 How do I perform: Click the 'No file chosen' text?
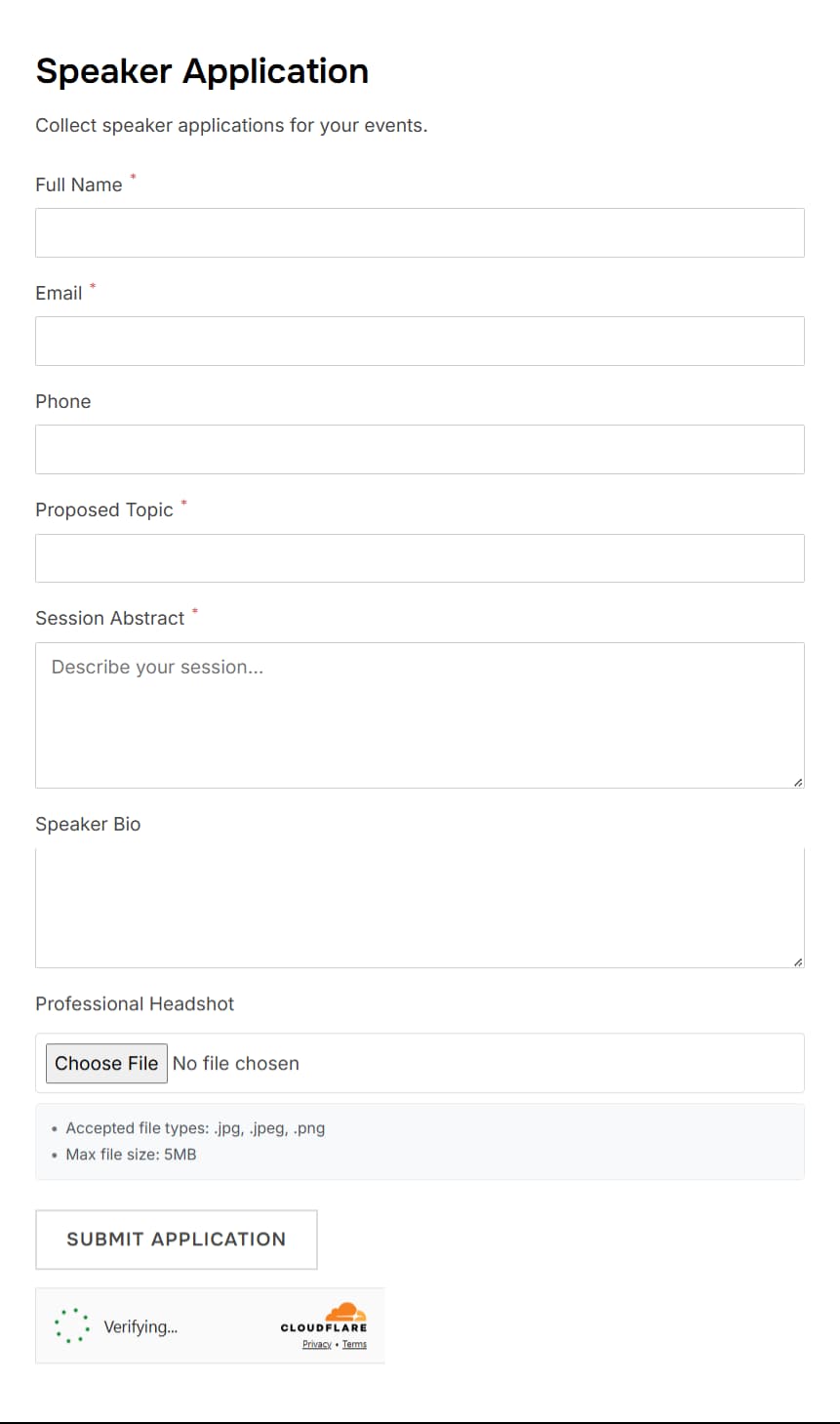click(x=236, y=1063)
